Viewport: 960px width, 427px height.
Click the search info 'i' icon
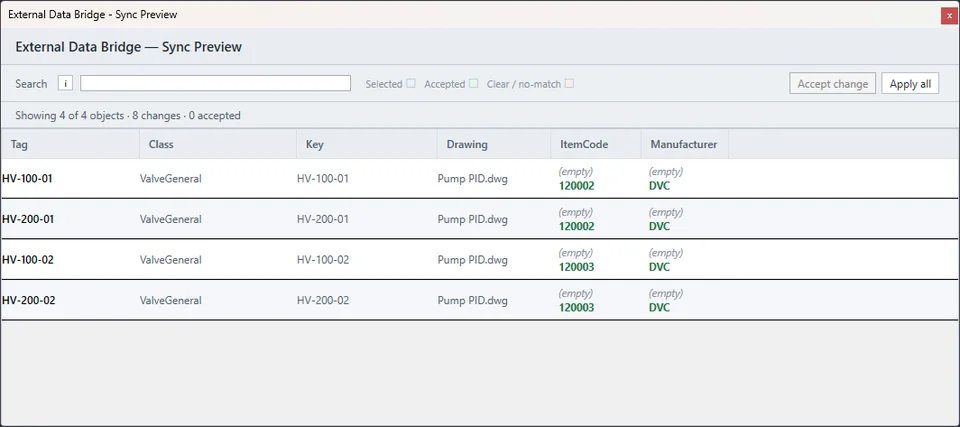coord(66,83)
